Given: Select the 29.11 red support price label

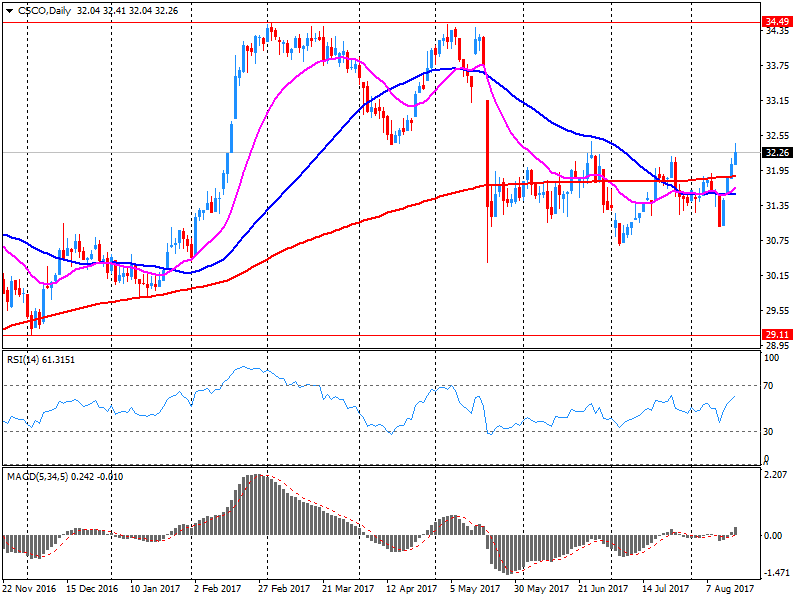Looking at the screenshot, I should pyautogui.click(x=777, y=335).
